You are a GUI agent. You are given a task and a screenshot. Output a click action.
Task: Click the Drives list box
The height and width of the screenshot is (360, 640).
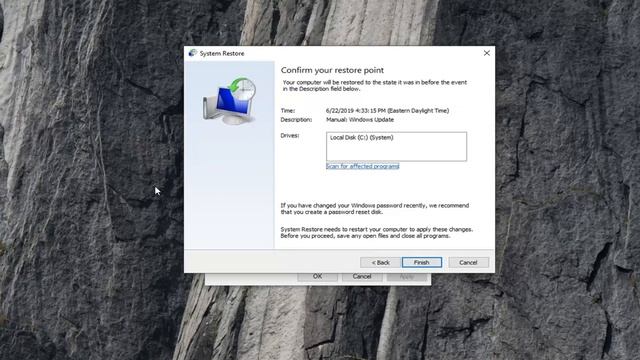coord(396,147)
